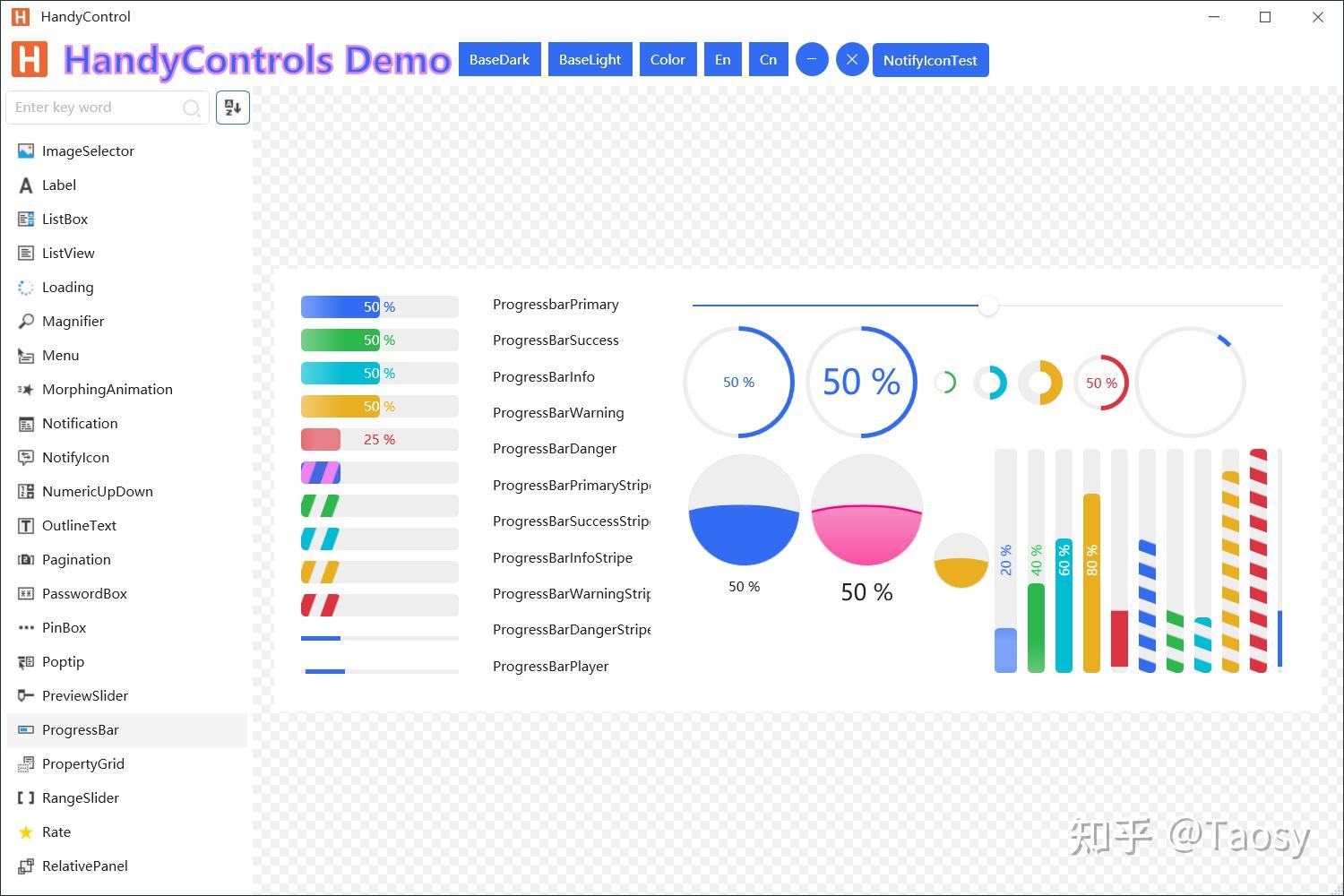
Task: Click the Notification icon in sidebar
Action: [26, 423]
